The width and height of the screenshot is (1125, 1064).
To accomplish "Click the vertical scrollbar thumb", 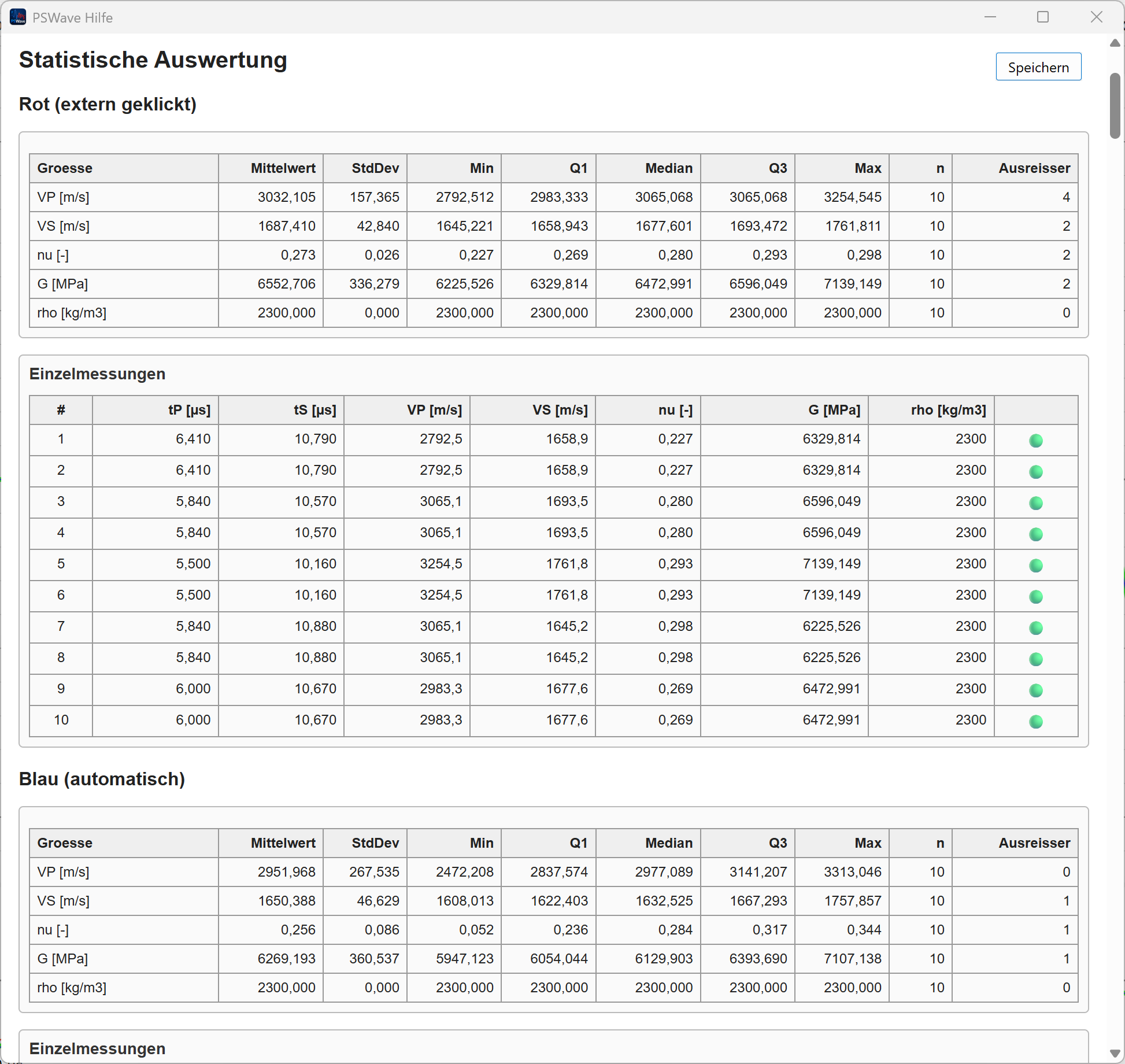I will coord(1115,106).
